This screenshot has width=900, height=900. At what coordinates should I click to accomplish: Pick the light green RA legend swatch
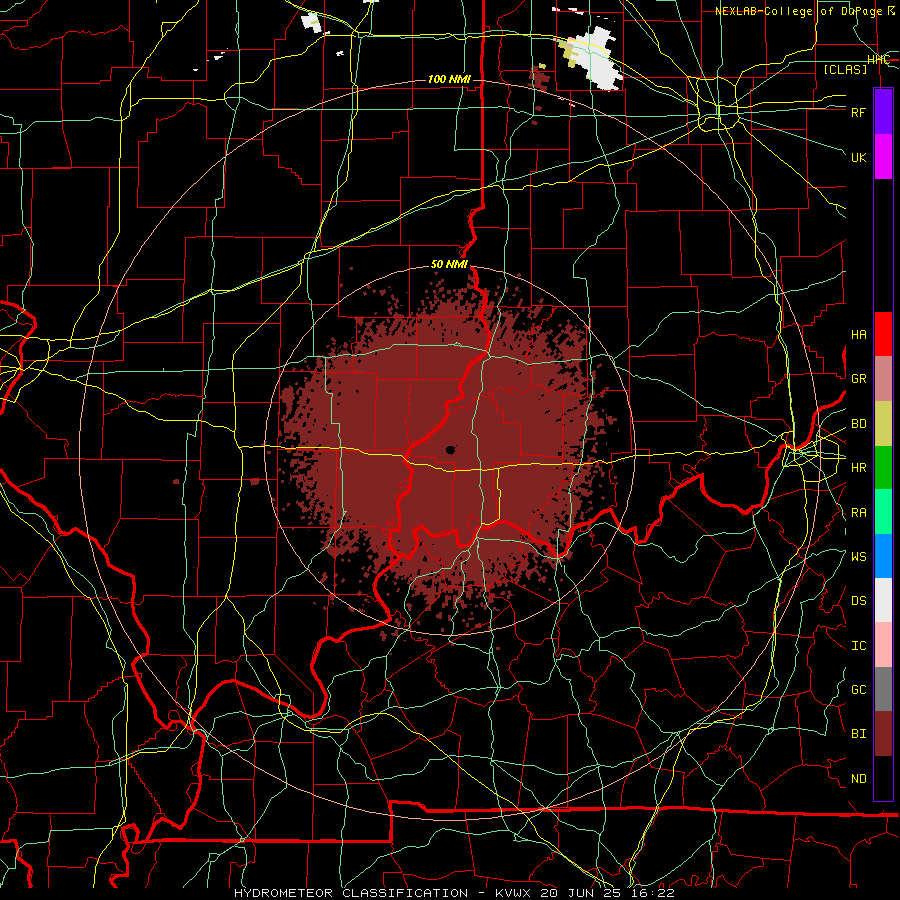(883, 512)
